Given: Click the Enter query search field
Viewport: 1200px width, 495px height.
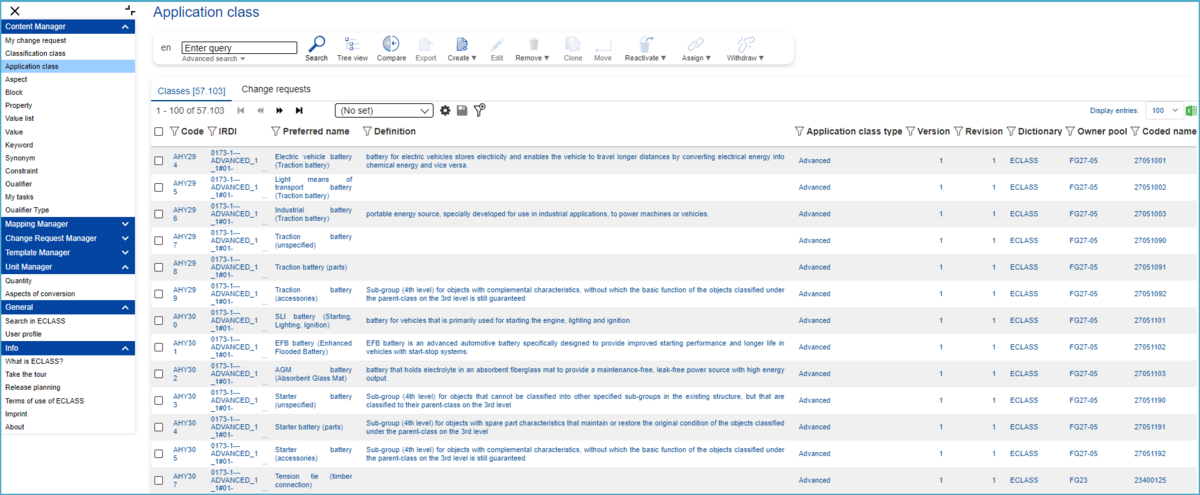Looking at the screenshot, I should pos(239,47).
